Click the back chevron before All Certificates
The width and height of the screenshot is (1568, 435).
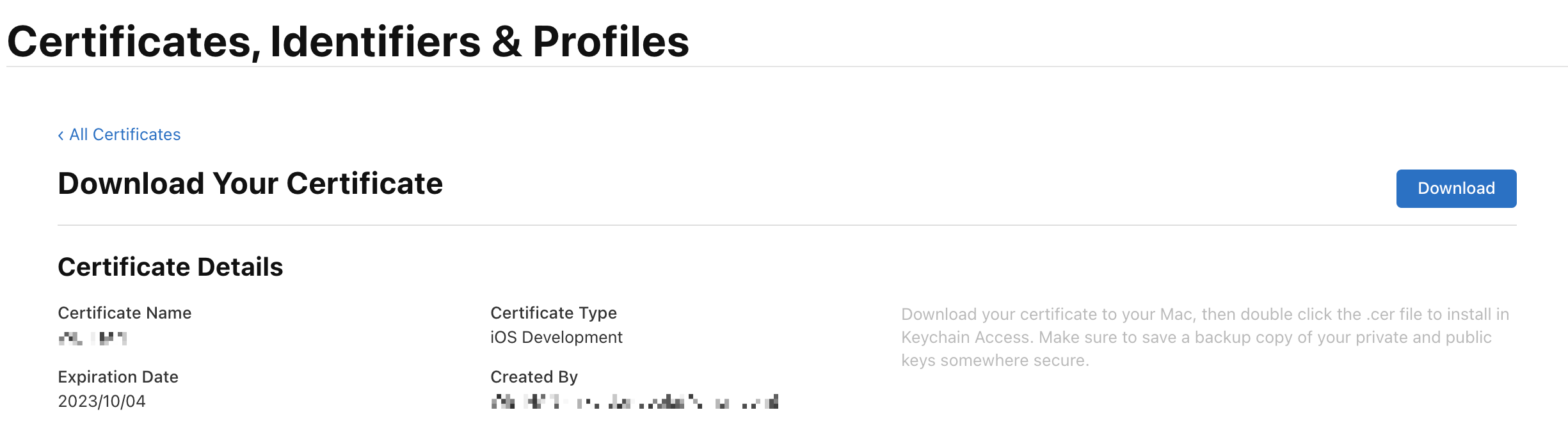[61, 135]
